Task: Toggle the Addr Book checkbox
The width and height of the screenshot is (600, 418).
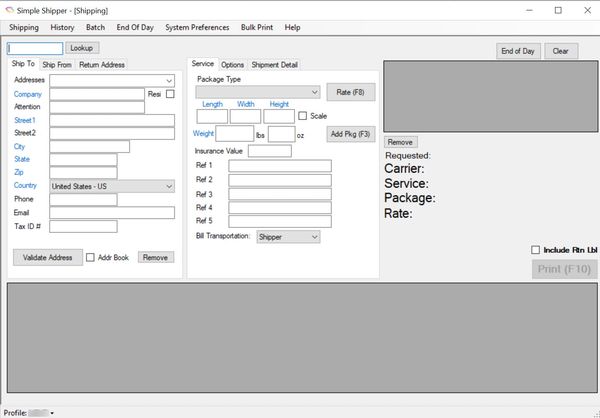Action: (90, 257)
